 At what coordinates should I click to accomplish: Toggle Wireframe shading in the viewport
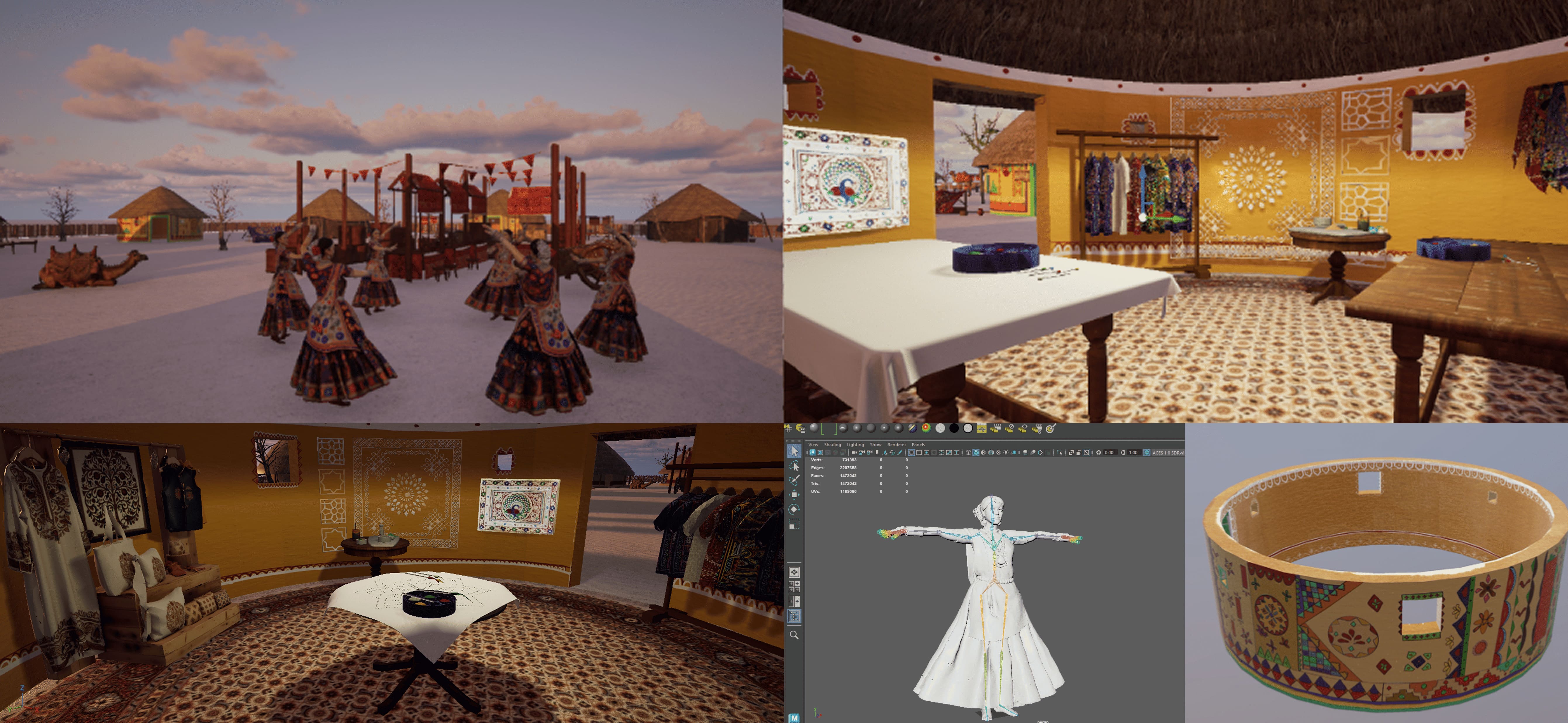pos(968,452)
